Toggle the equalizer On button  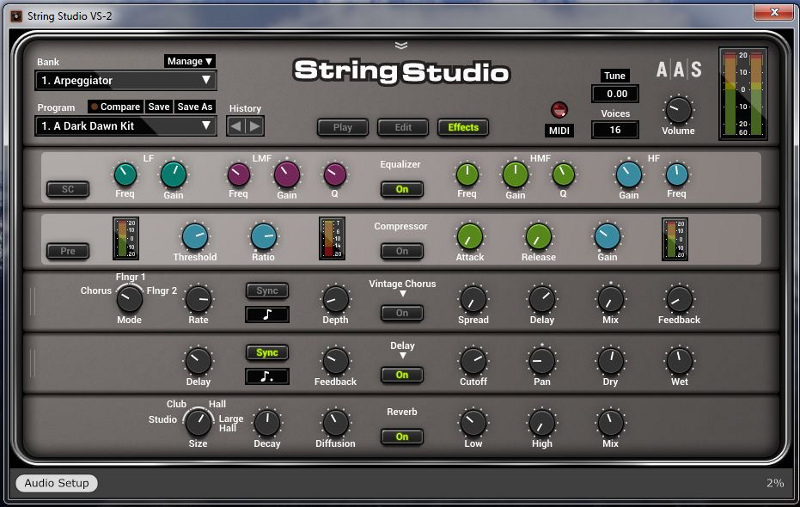click(x=402, y=189)
